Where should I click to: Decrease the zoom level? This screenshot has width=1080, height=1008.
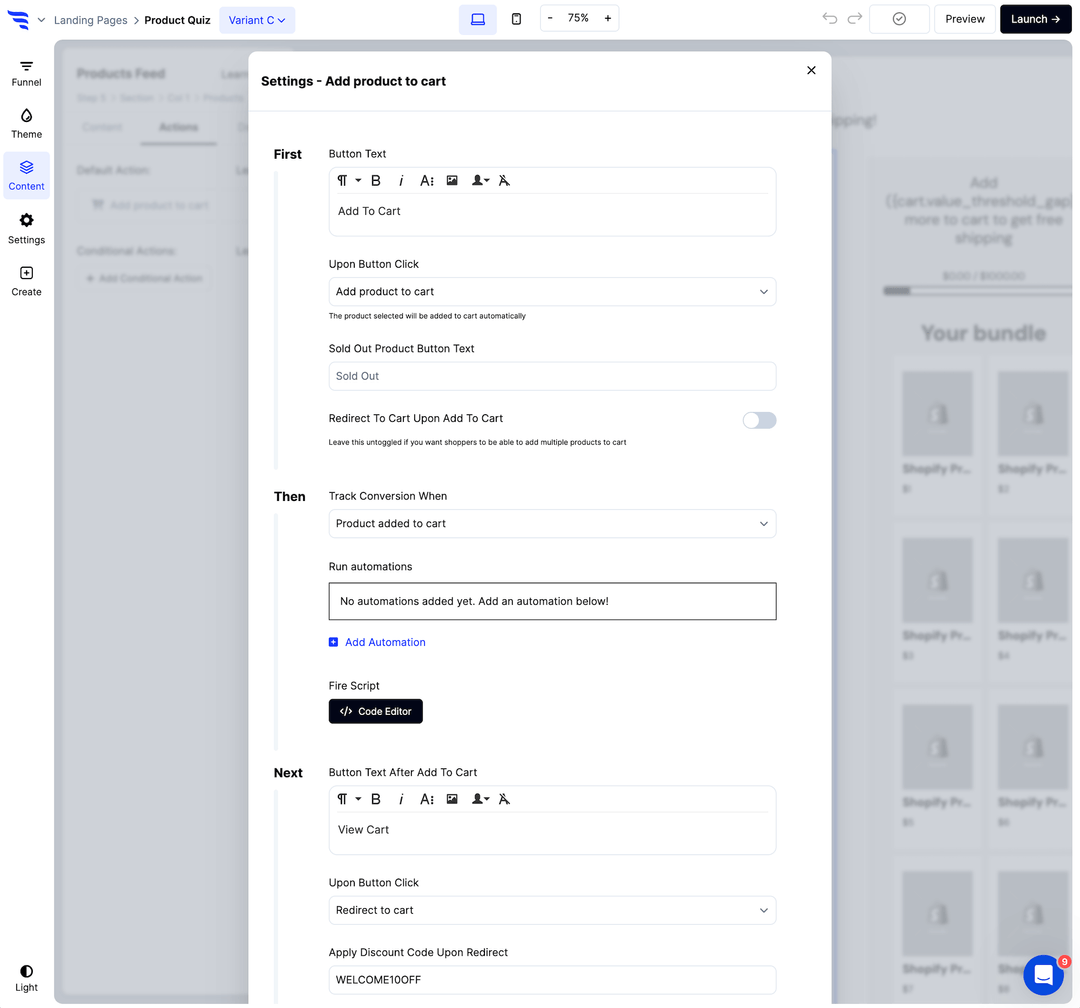pyautogui.click(x=551, y=17)
